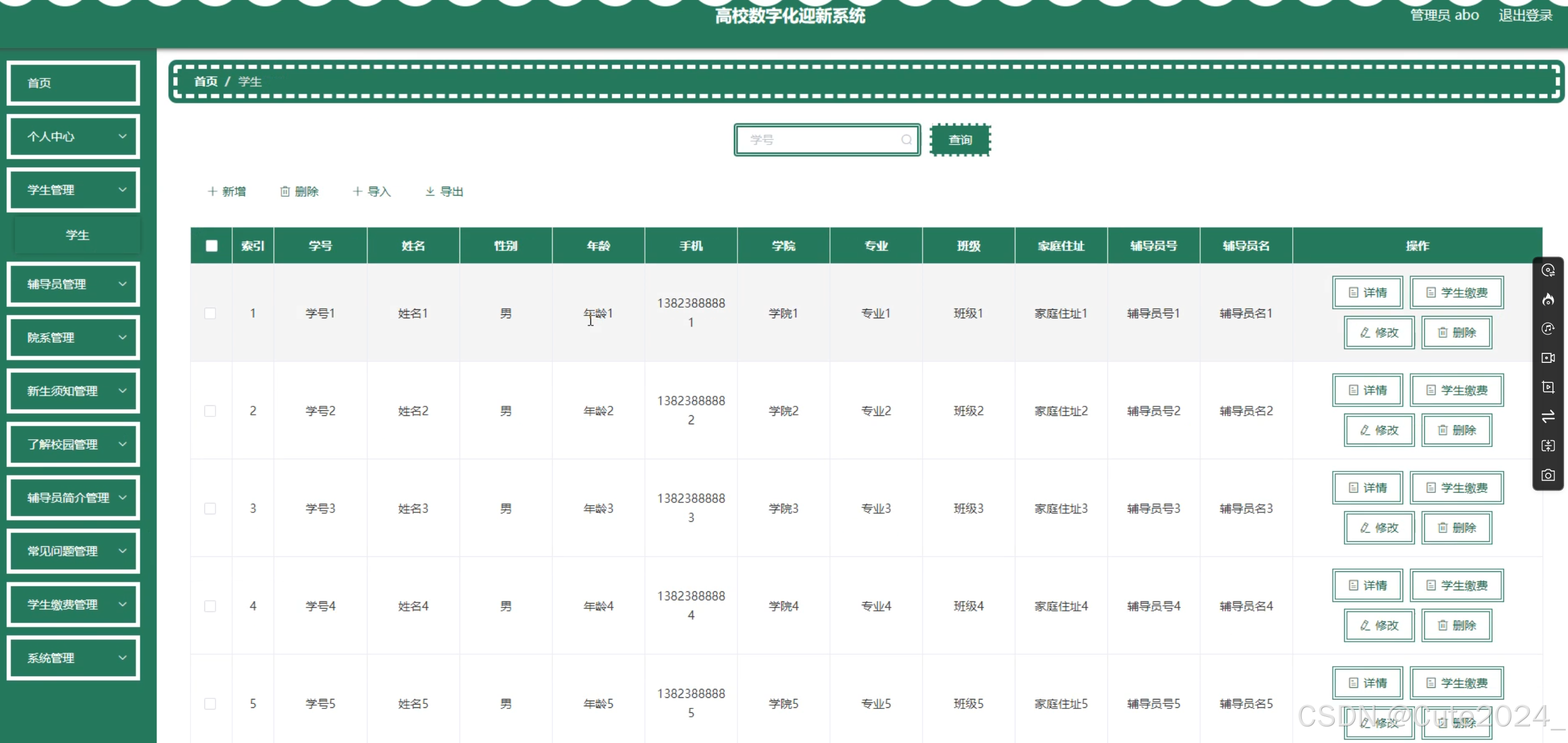Click the flame burn icon in the dock
The width and height of the screenshot is (1568, 743).
(1548, 299)
